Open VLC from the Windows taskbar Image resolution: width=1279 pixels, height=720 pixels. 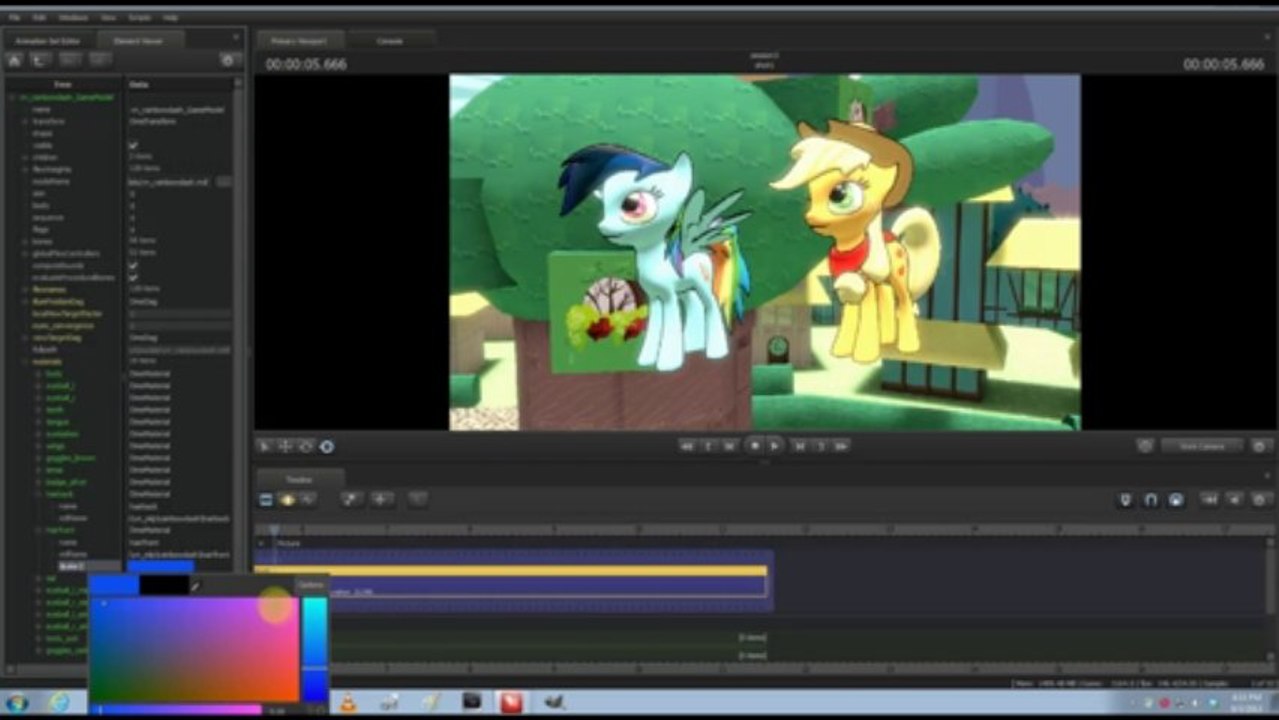347,703
